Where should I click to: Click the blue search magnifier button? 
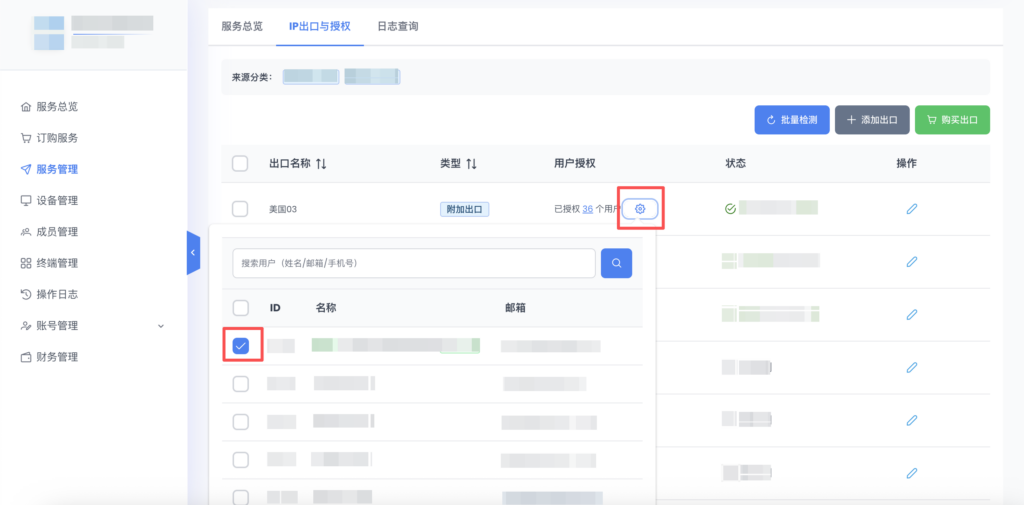click(x=616, y=263)
